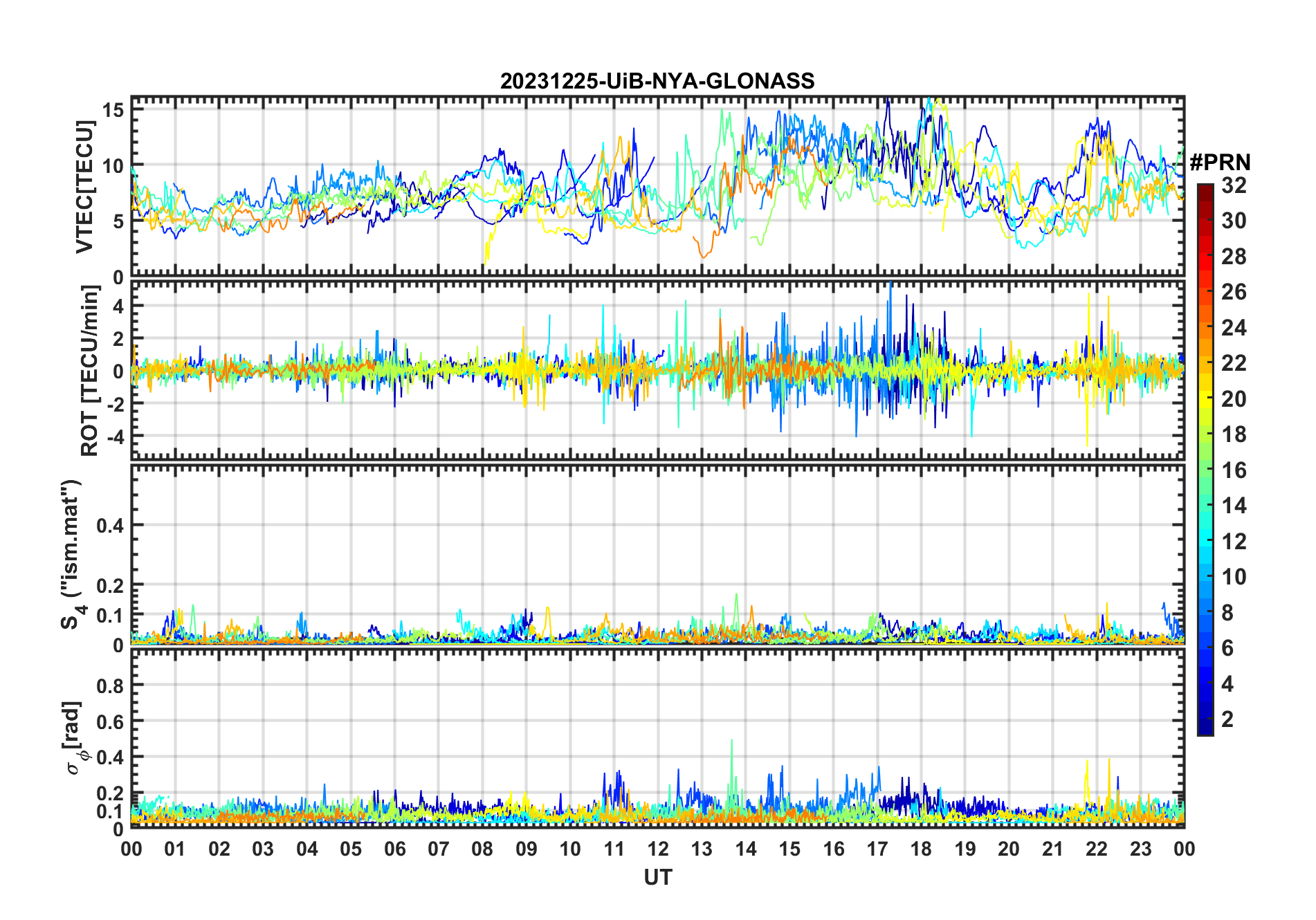Click the UT x-axis label

[657, 878]
